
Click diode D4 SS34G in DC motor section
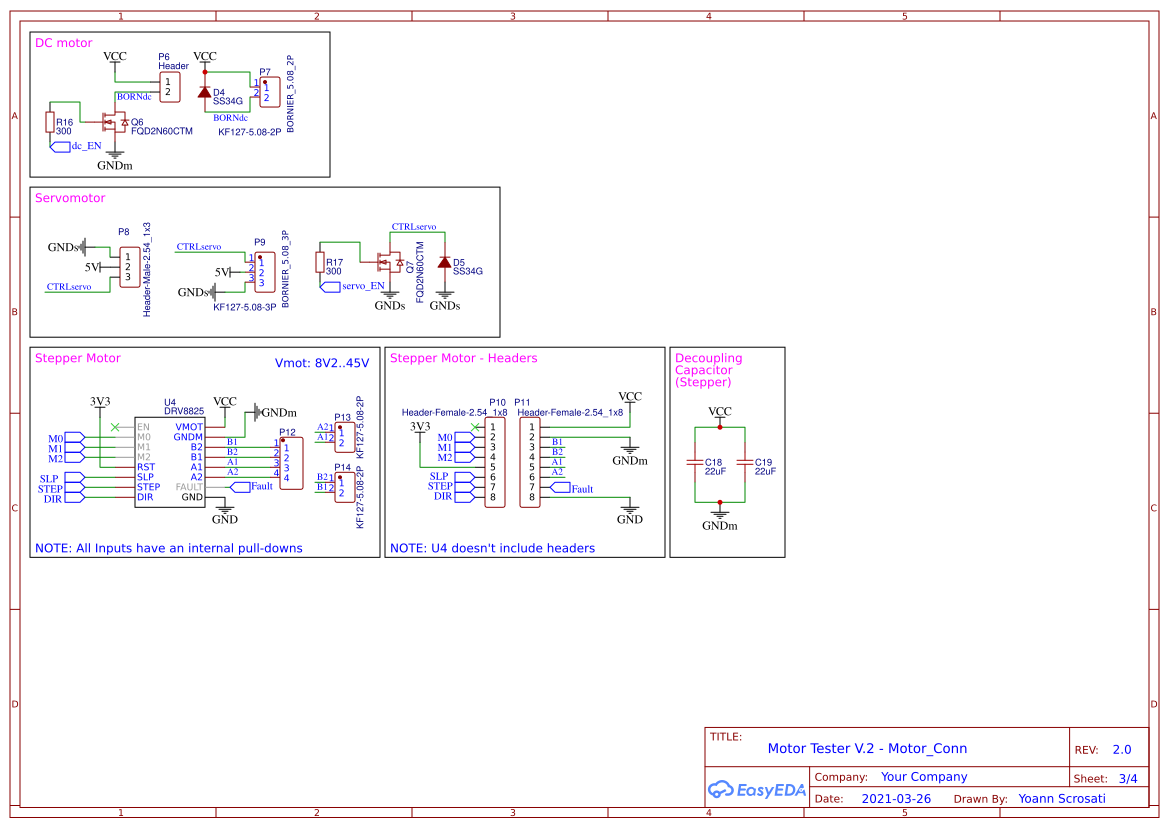[206, 91]
